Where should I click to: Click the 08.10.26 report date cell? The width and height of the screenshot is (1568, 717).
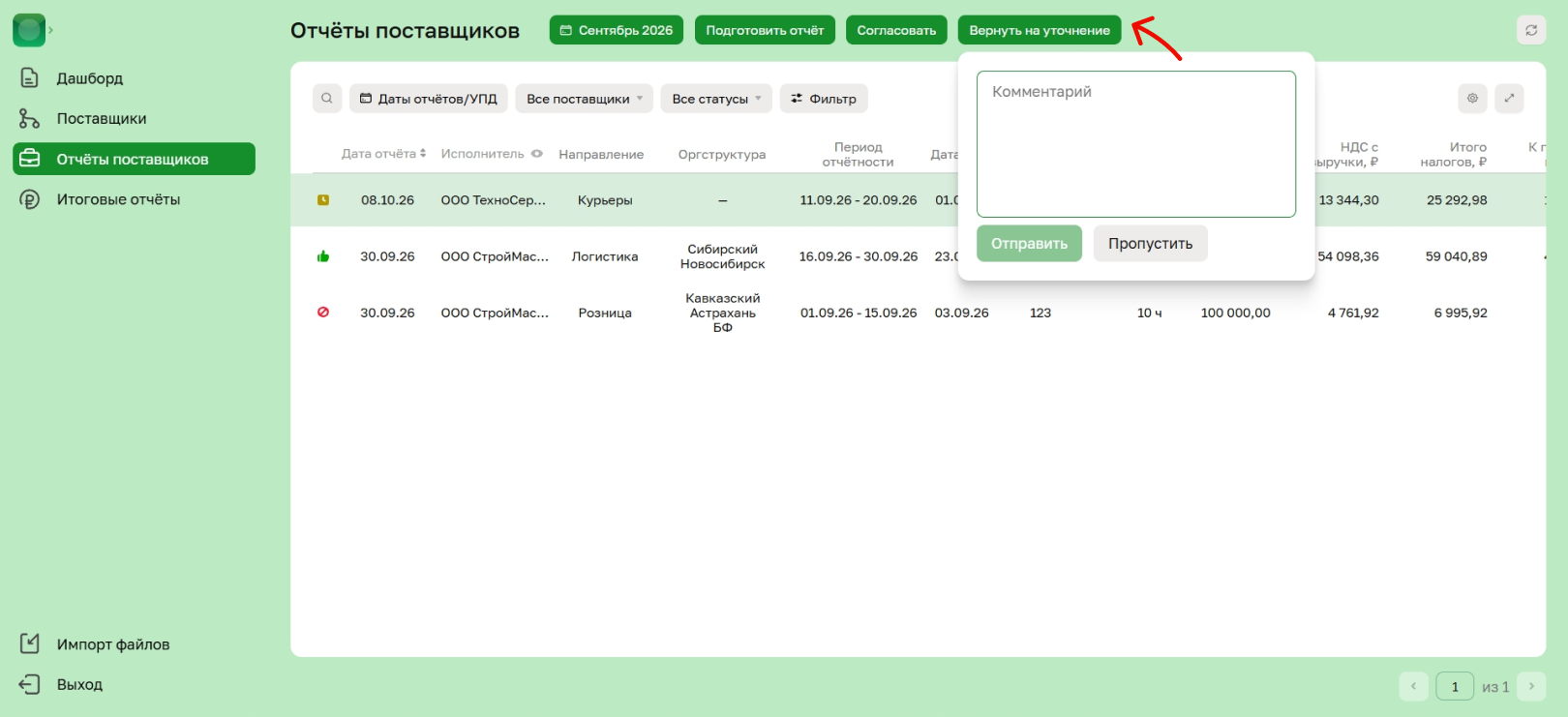[387, 200]
